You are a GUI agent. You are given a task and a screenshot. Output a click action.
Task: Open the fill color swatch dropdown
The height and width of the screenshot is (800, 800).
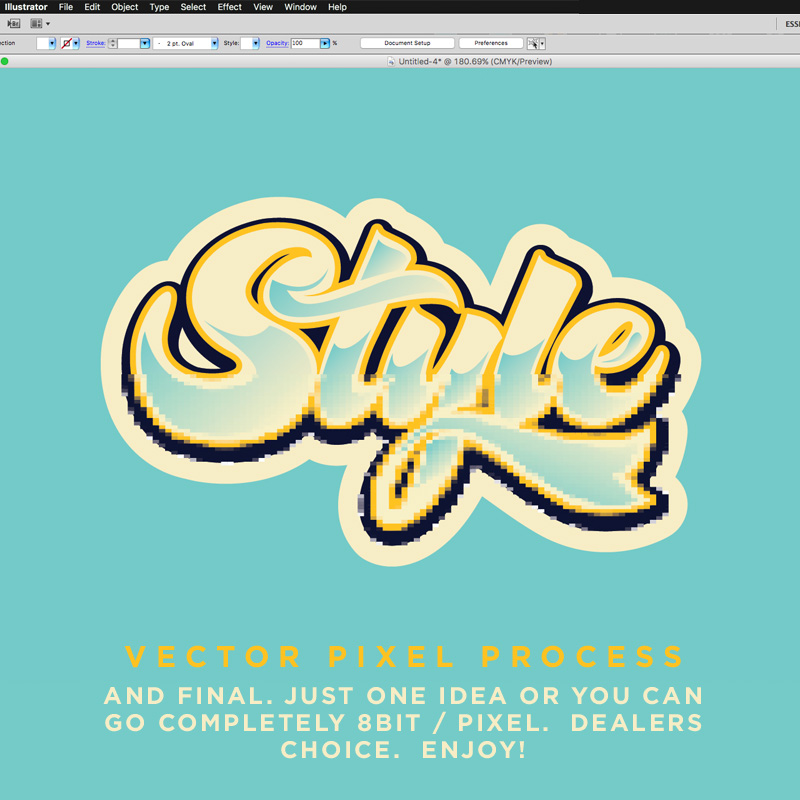click(x=52, y=43)
